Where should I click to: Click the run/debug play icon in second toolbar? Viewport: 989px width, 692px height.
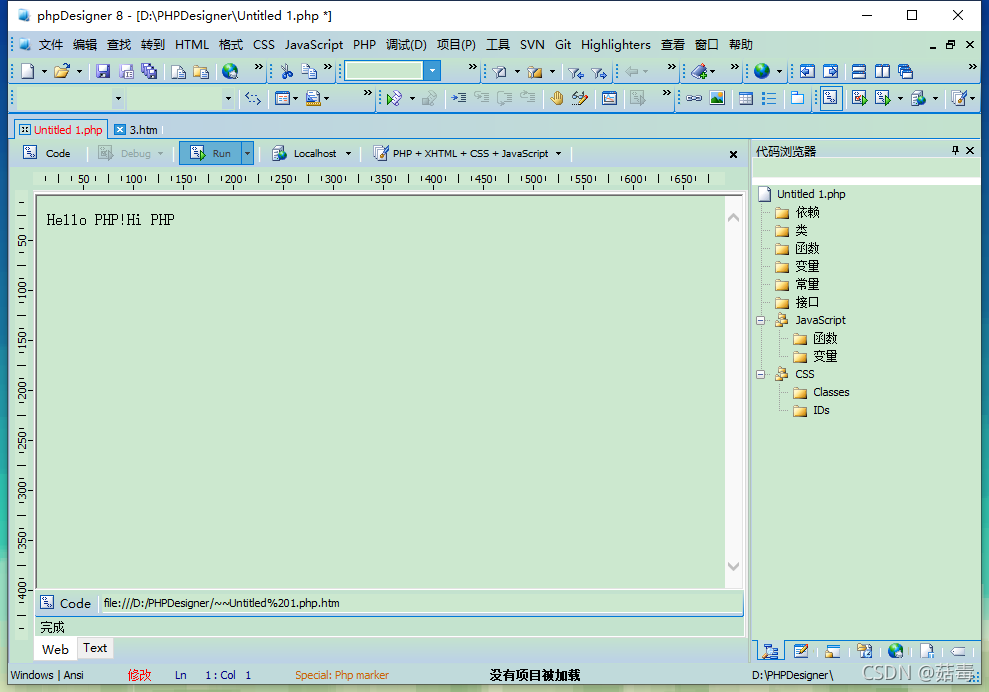(394, 98)
